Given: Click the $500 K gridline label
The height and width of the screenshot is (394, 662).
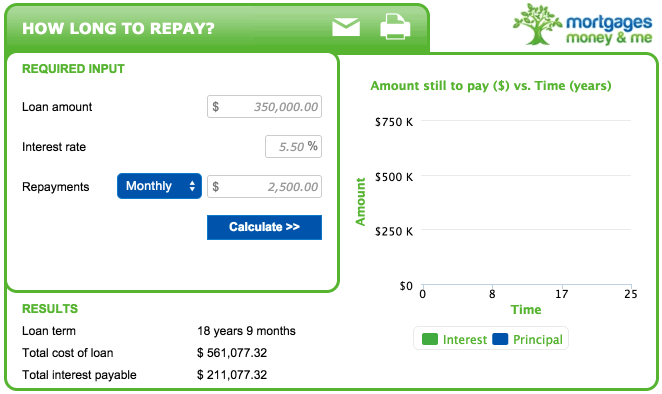Looking at the screenshot, I should [394, 177].
